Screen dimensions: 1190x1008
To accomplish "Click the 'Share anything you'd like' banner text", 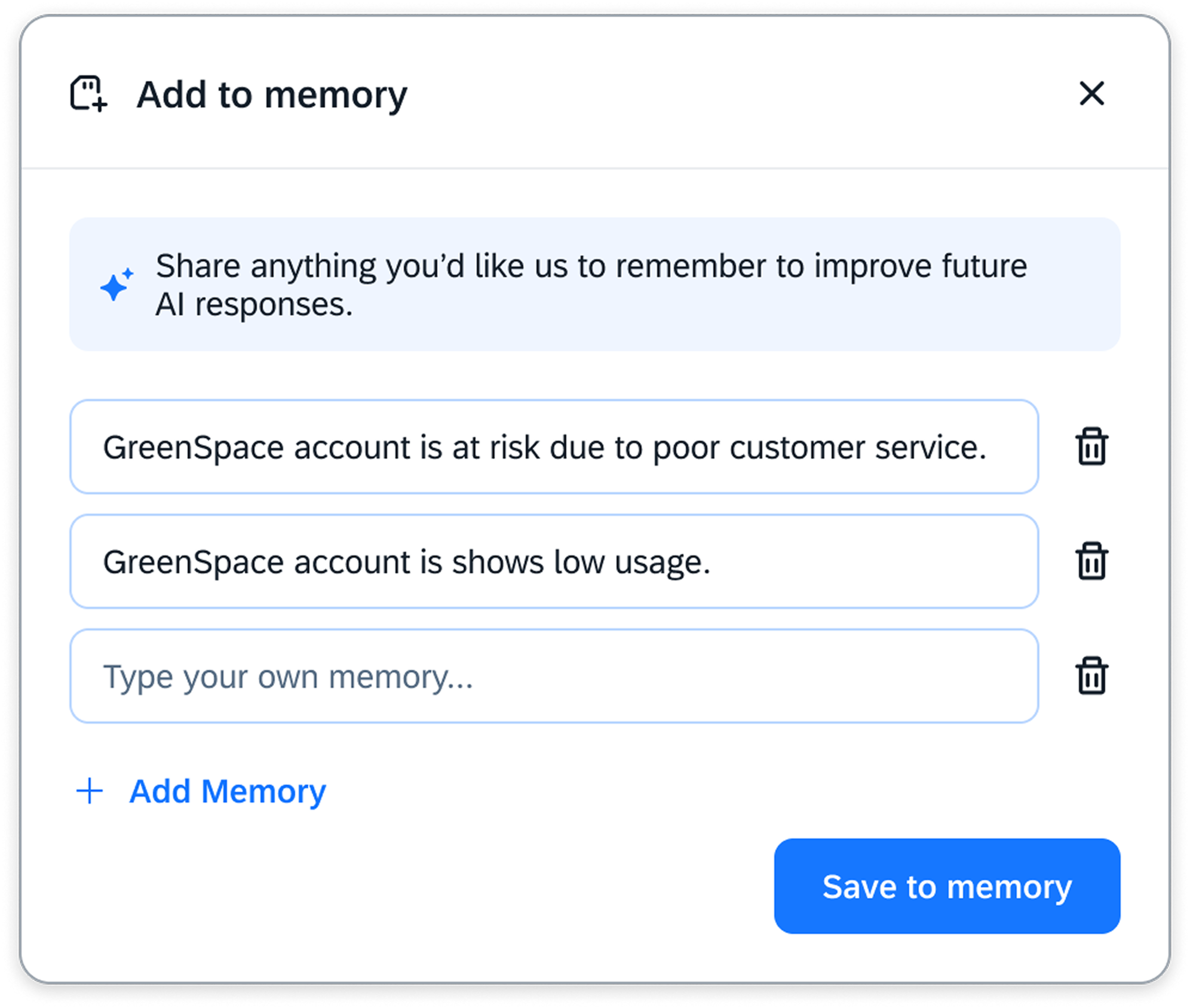I will (x=591, y=266).
